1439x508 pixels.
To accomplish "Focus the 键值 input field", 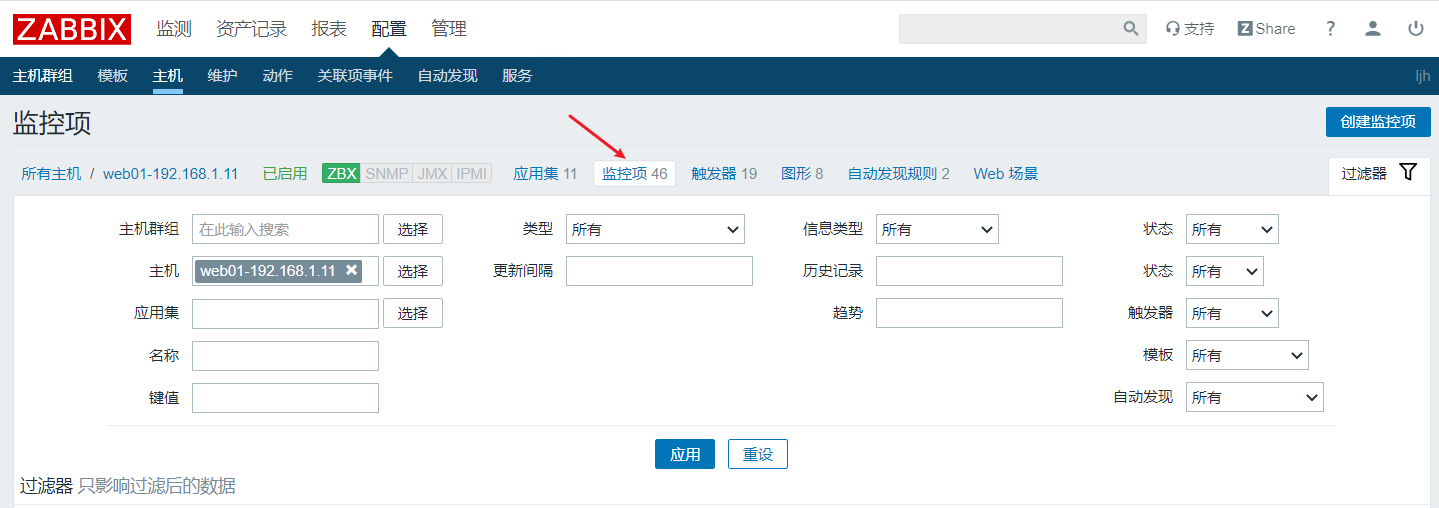I will coord(285,397).
